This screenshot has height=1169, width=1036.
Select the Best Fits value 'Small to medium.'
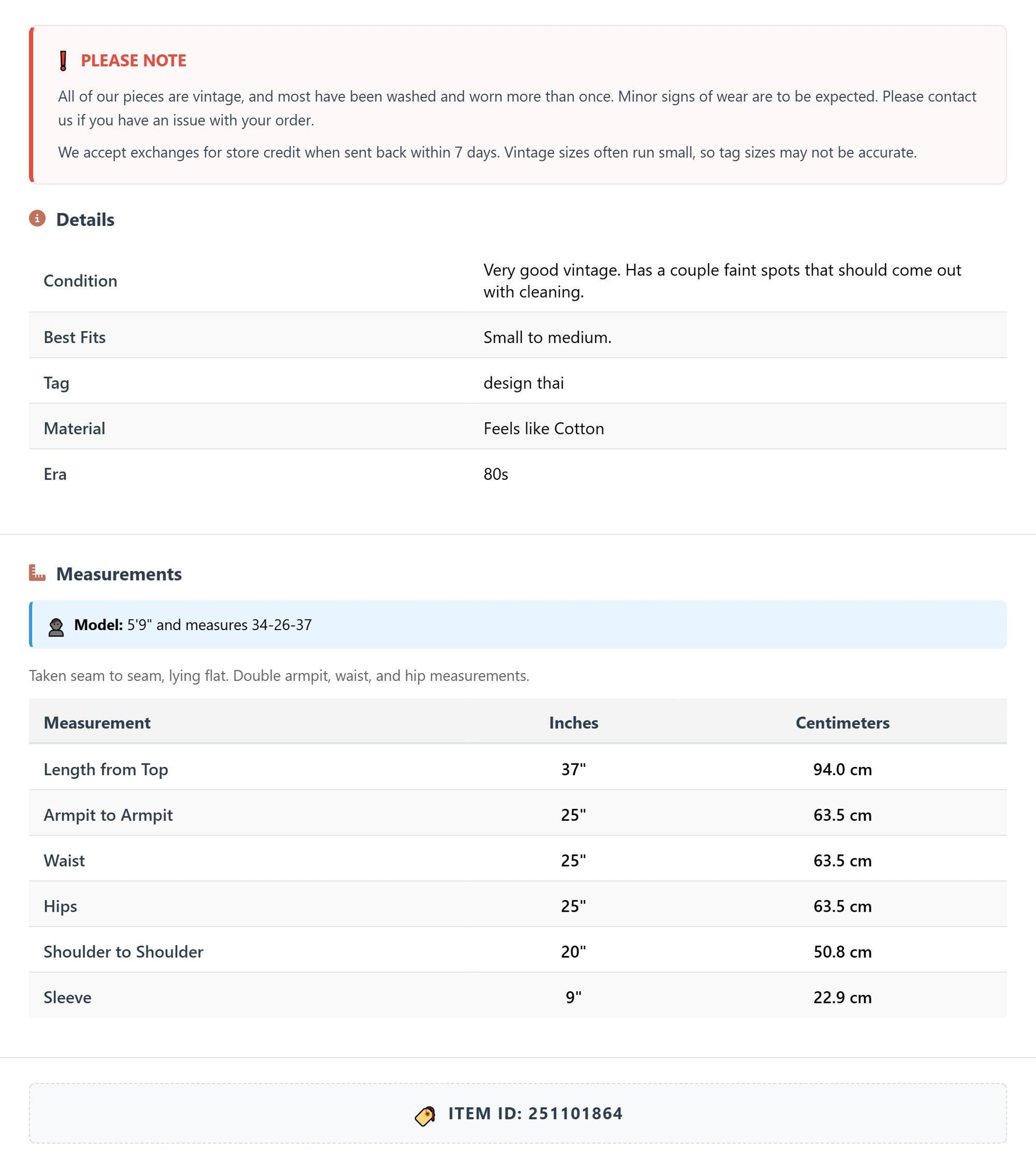point(547,337)
